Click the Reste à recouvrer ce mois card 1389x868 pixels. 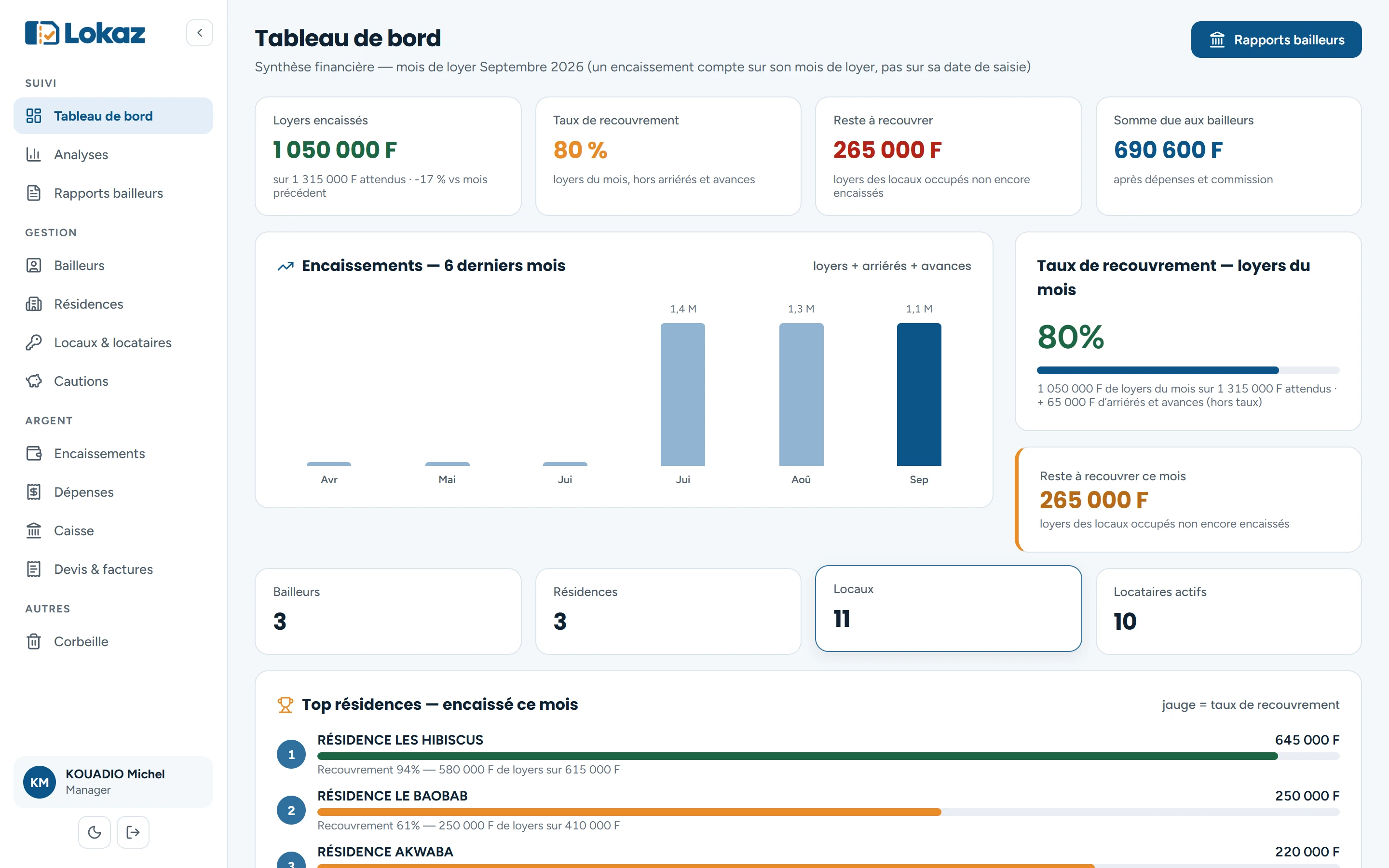pyautogui.click(x=1188, y=500)
